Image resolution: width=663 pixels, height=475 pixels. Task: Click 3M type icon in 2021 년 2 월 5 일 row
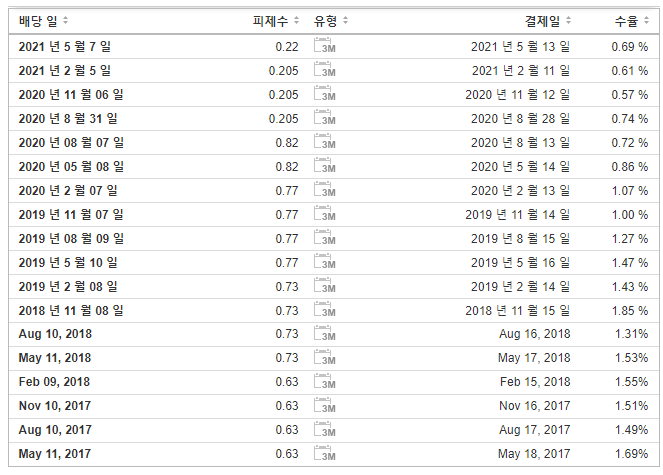point(325,70)
